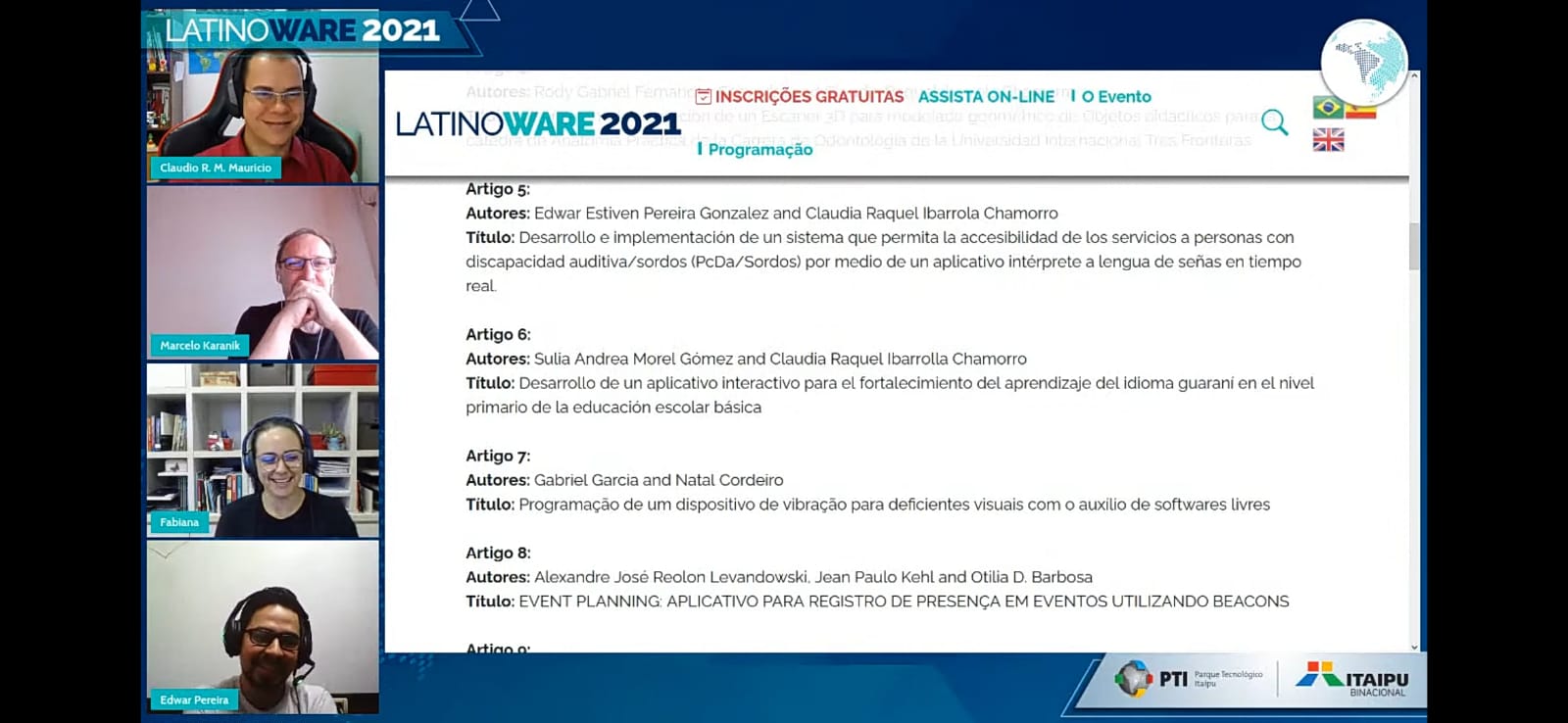Screen dimensions: 1568x723
Task: Click the scrollbar up arrow
Action: (1414, 75)
